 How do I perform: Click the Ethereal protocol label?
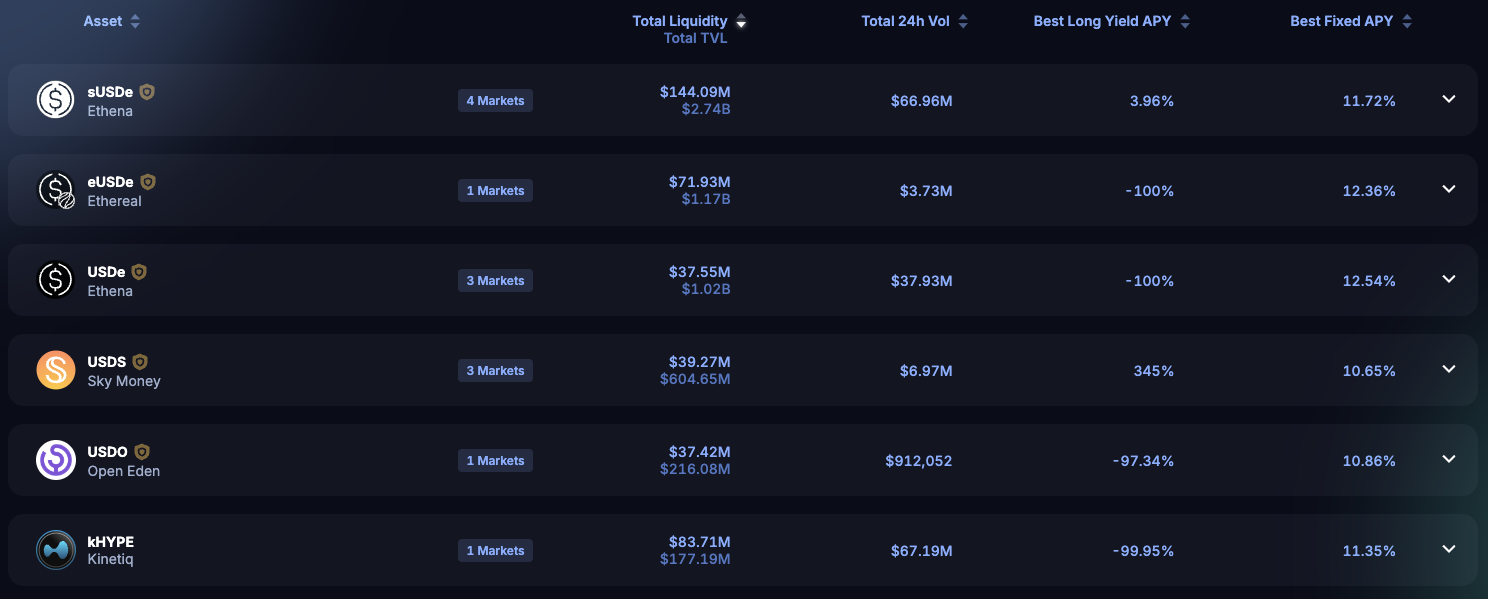tap(114, 201)
